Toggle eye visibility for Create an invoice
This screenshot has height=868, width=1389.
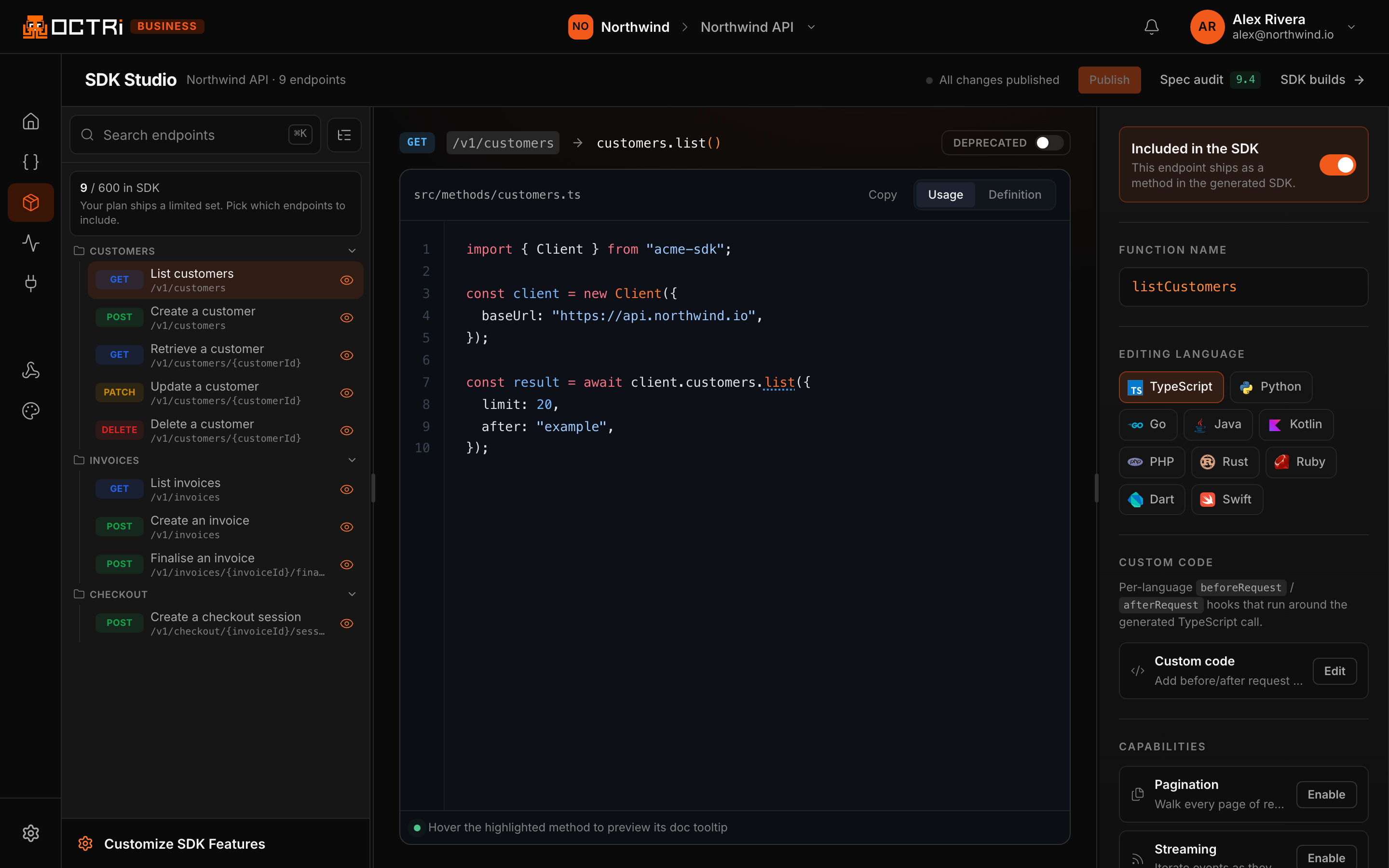(347, 527)
